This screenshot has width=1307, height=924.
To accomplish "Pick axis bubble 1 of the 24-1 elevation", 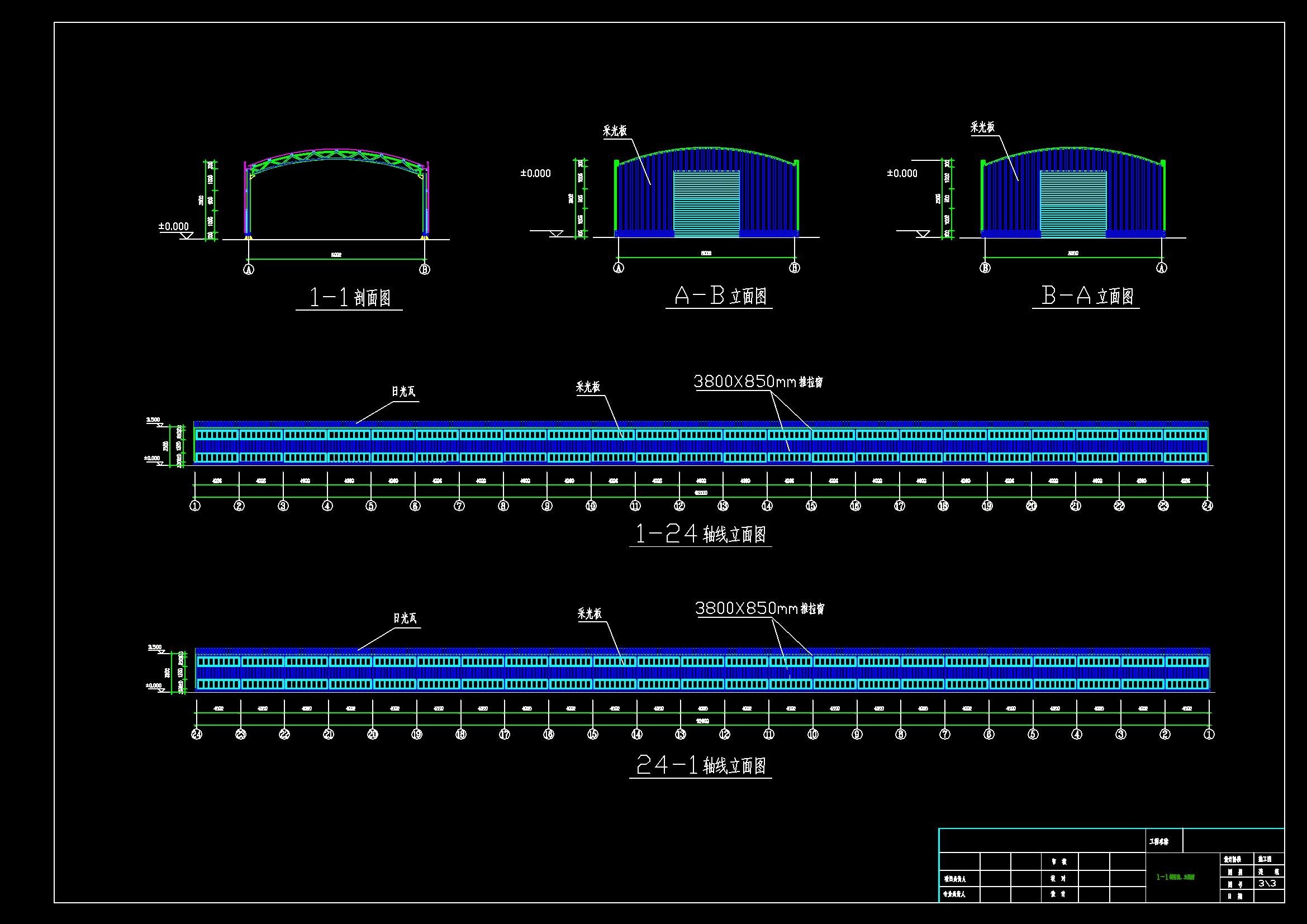I will [x=1209, y=734].
